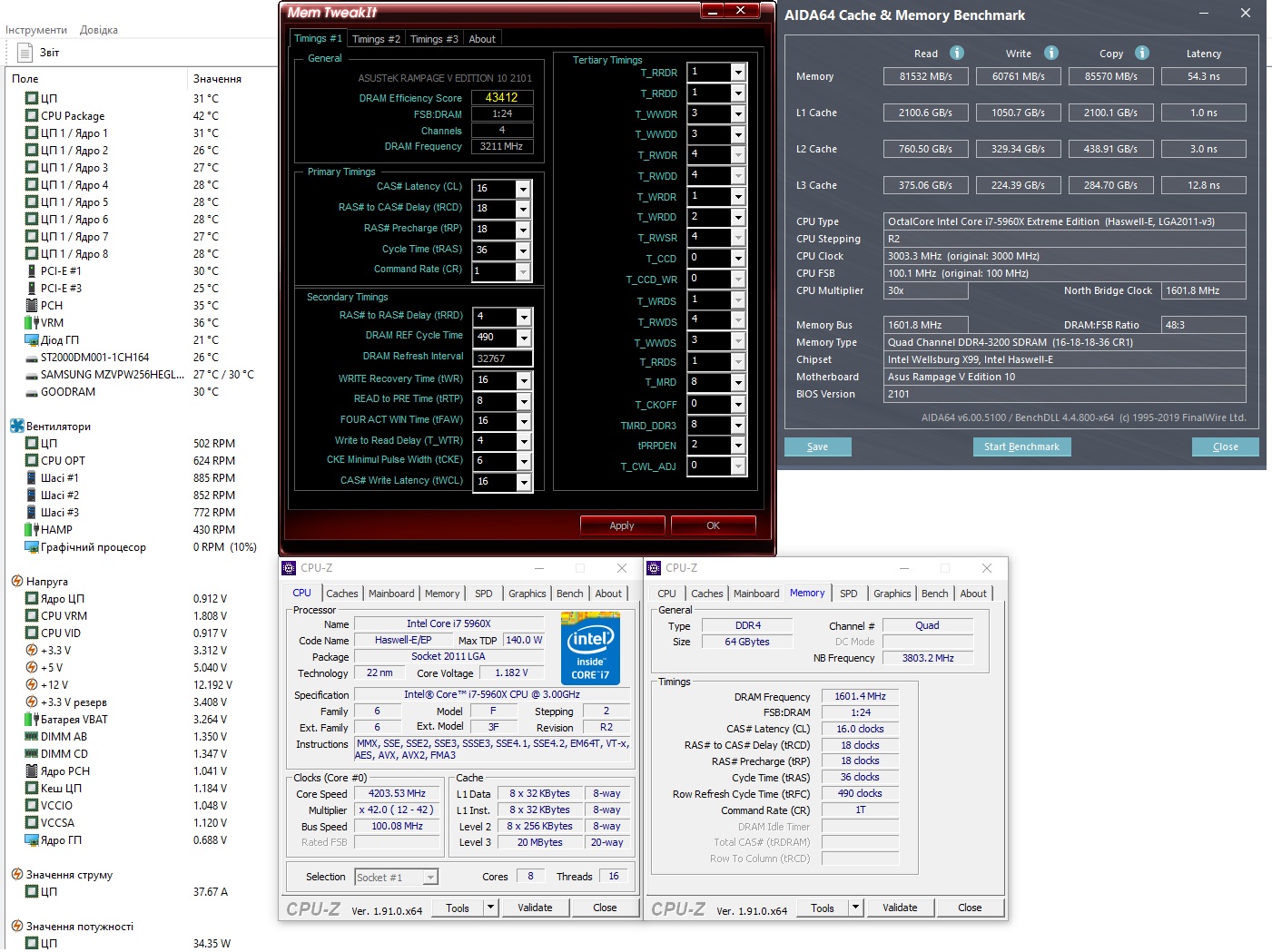Select the sensor icon for ЦП 1 / Ядро 1

click(32, 133)
